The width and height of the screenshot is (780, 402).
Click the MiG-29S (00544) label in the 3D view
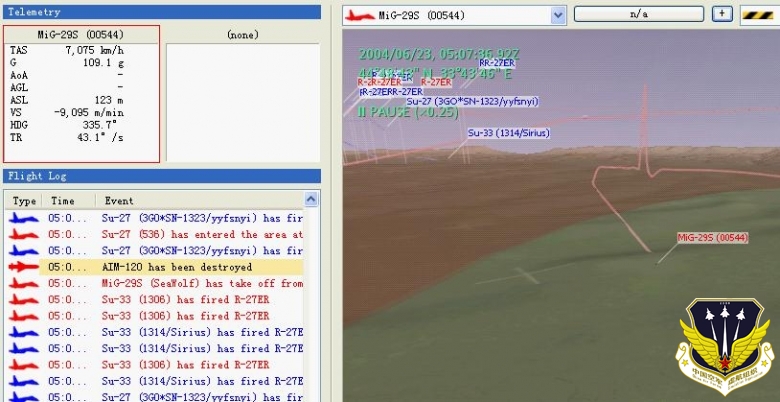(712, 238)
